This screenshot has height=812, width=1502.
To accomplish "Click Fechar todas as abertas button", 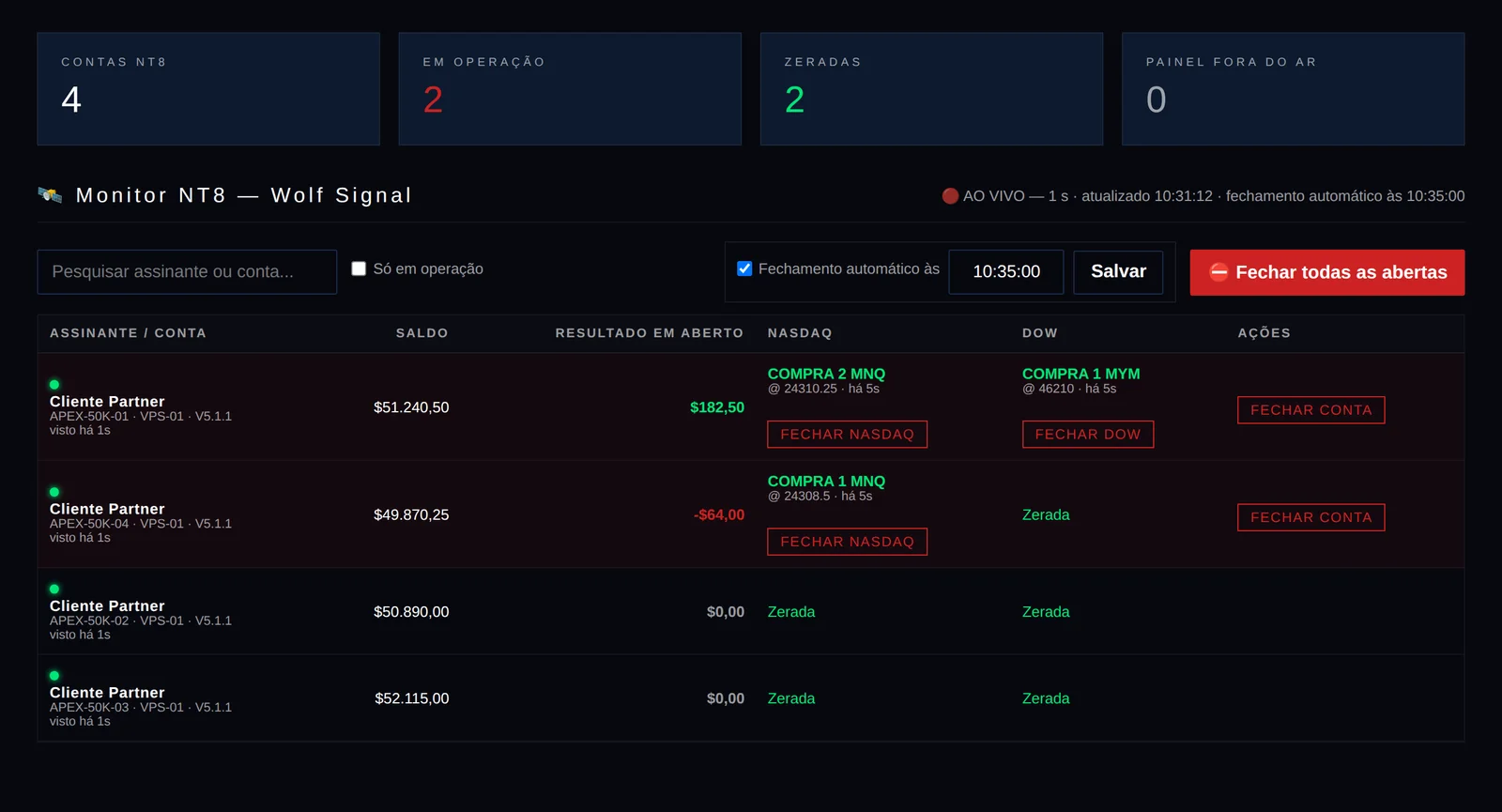I will (1327, 272).
